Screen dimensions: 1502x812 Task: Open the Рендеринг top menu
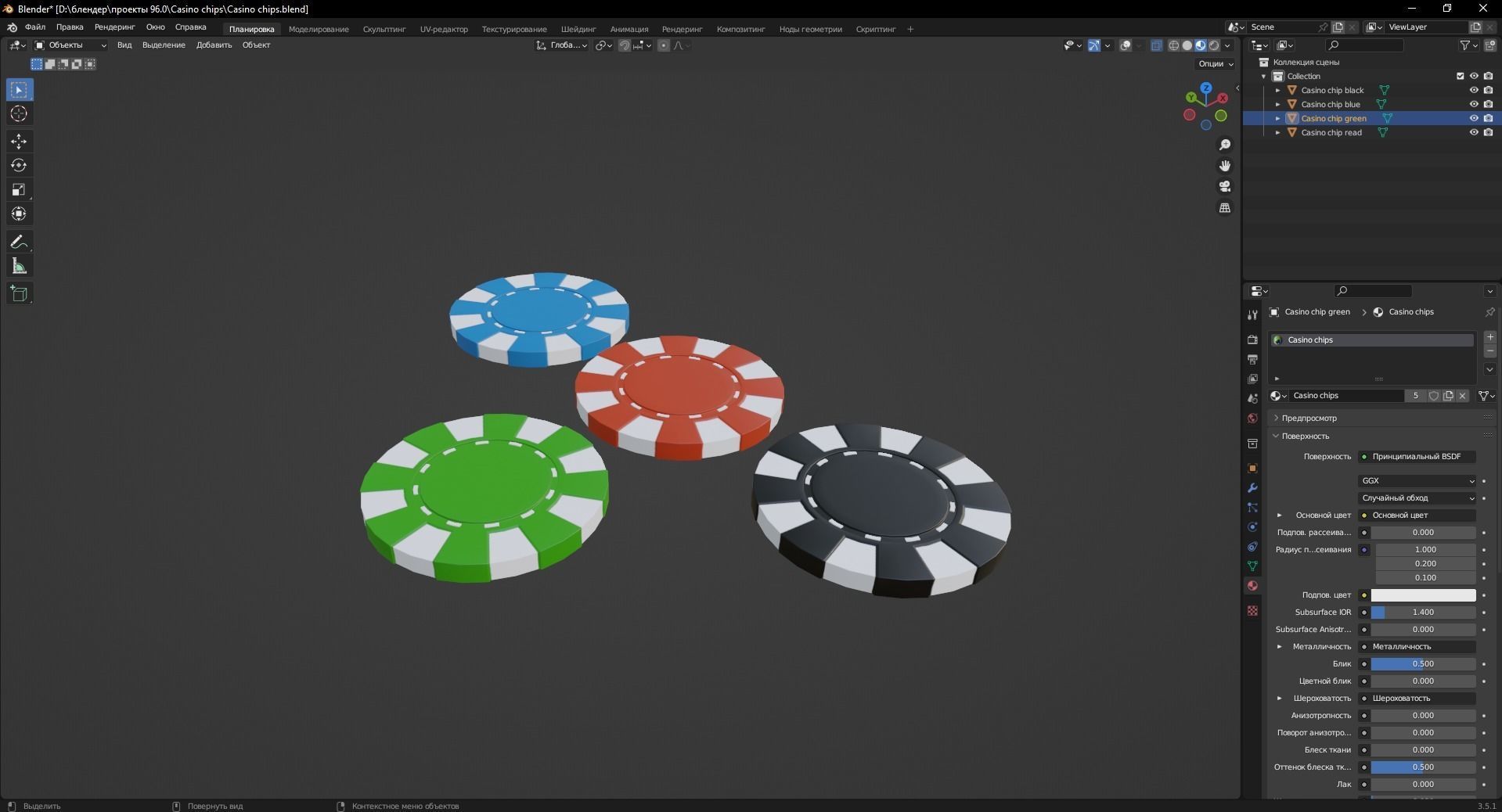click(x=114, y=27)
